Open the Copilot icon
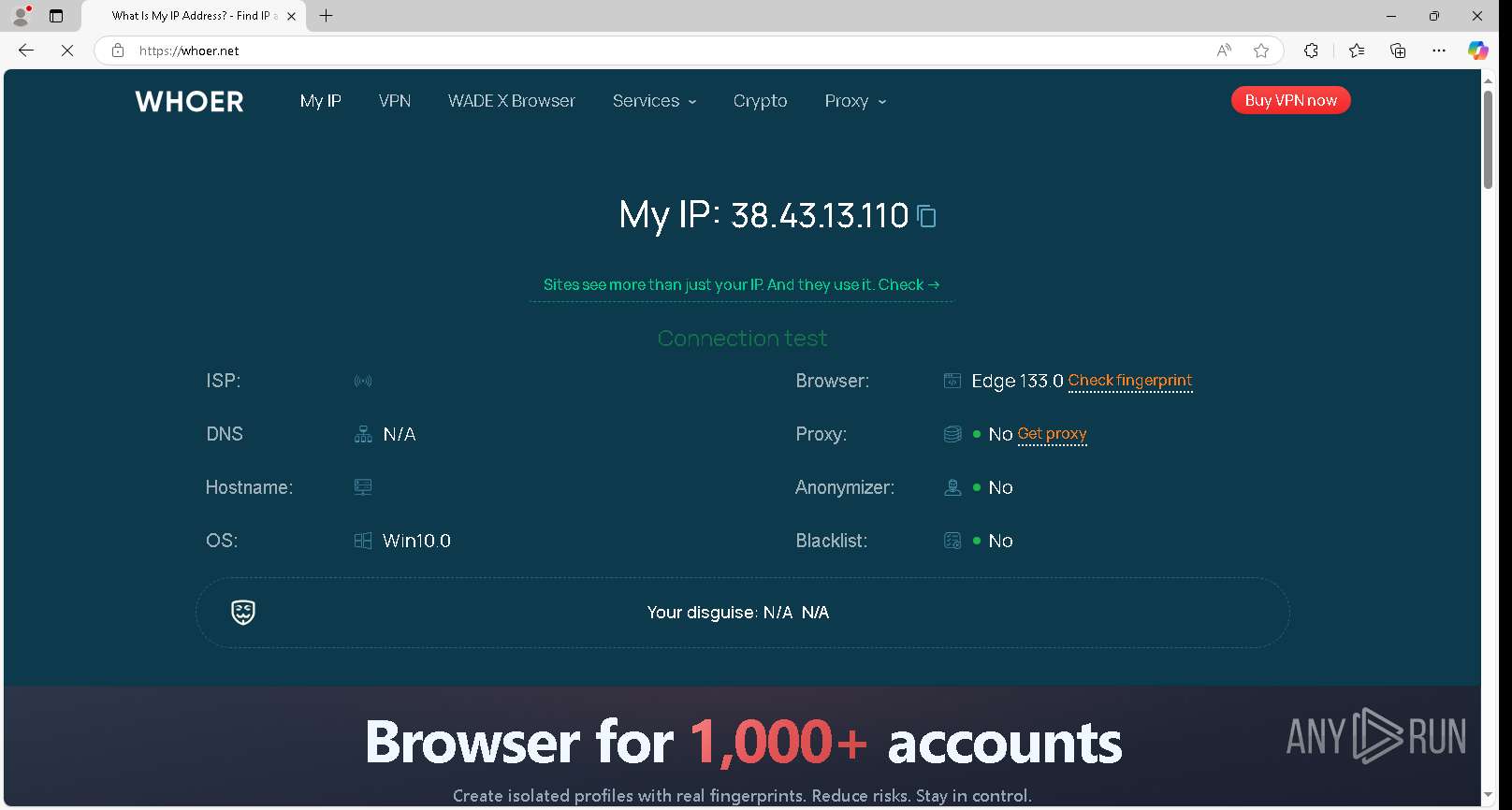The height and width of the screenshot is (810, 1512). (x=1478, y=51)
